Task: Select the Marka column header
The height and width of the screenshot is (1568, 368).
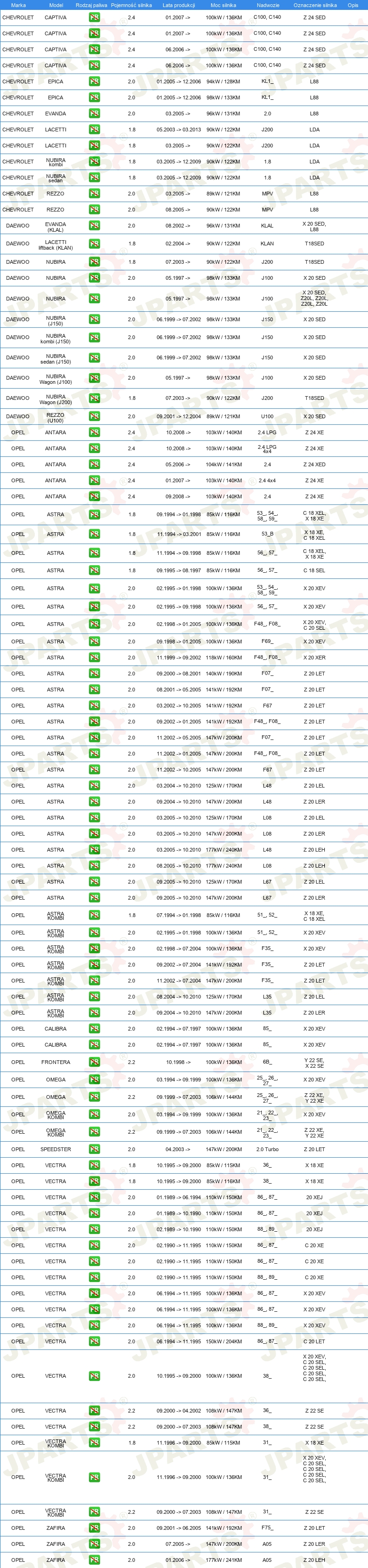Action: [18, 5]
